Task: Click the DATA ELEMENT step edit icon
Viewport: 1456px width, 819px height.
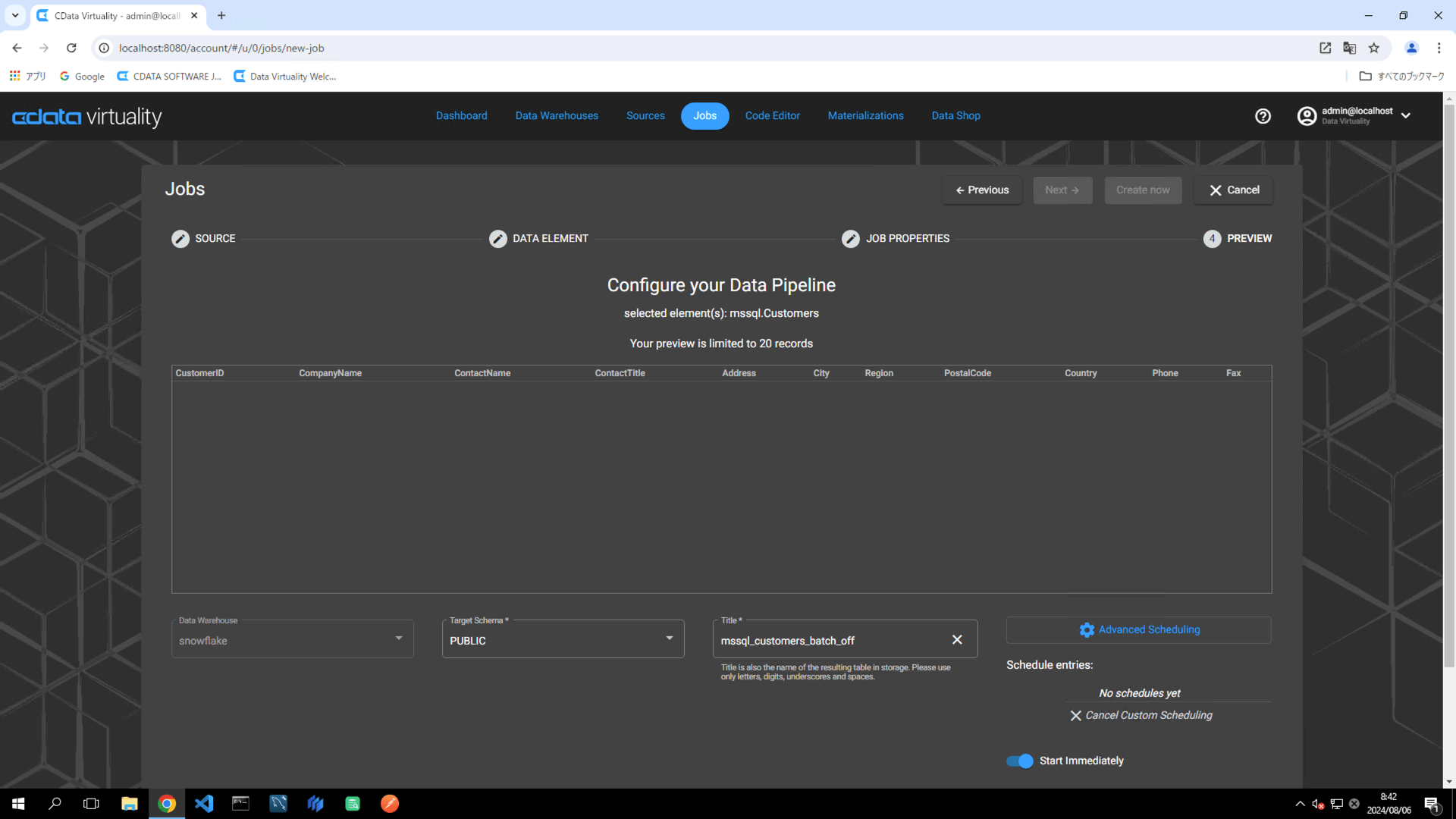Action: (x=497, y=239)
